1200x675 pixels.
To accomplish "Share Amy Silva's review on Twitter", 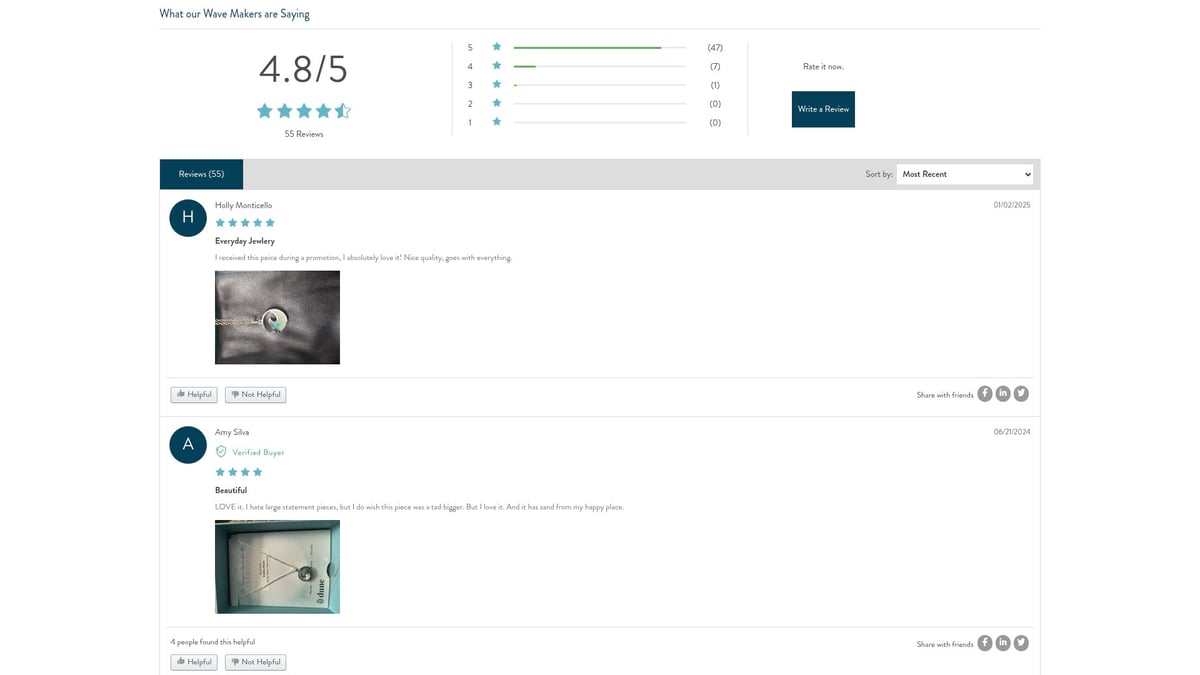I will [x=1021, y=643].
